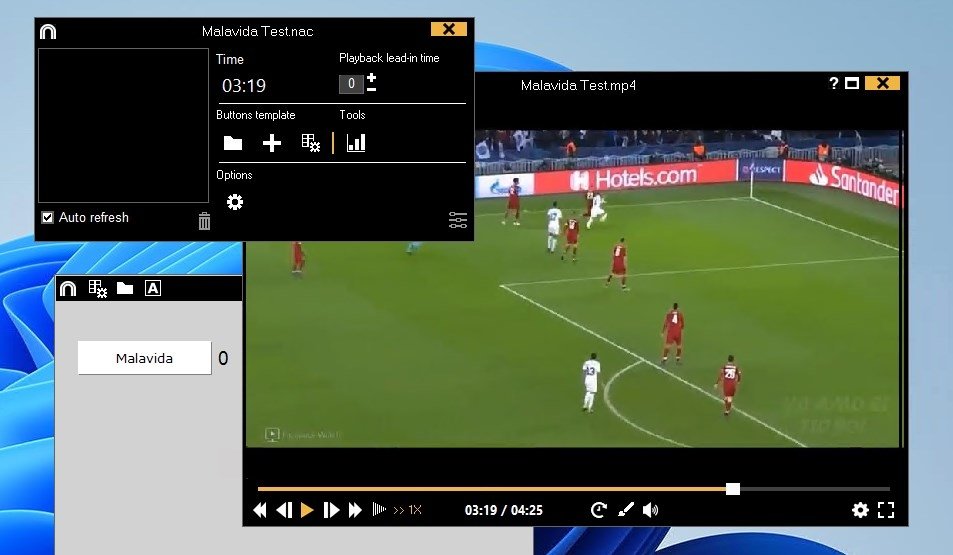The image size is (953, 555).
Task: Close the Malavida Test.nac window
Action: 449,29
